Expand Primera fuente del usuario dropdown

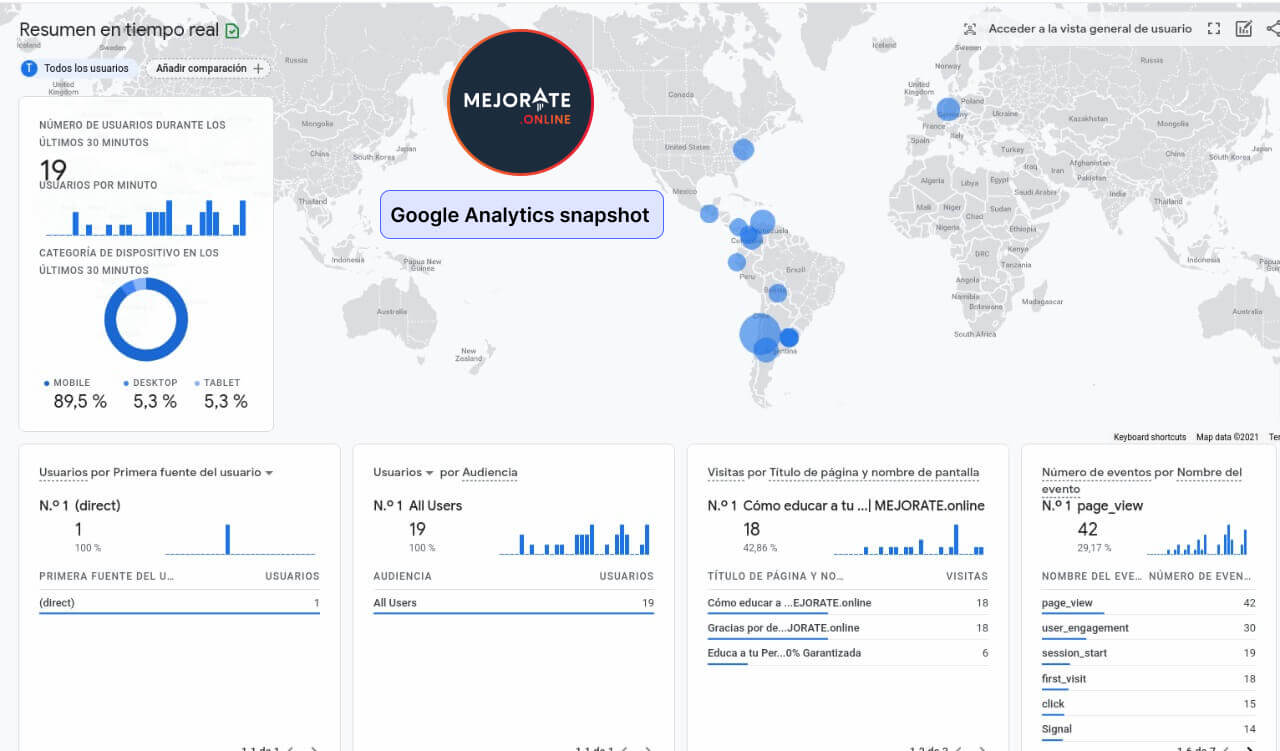click(x=269, y=473)
